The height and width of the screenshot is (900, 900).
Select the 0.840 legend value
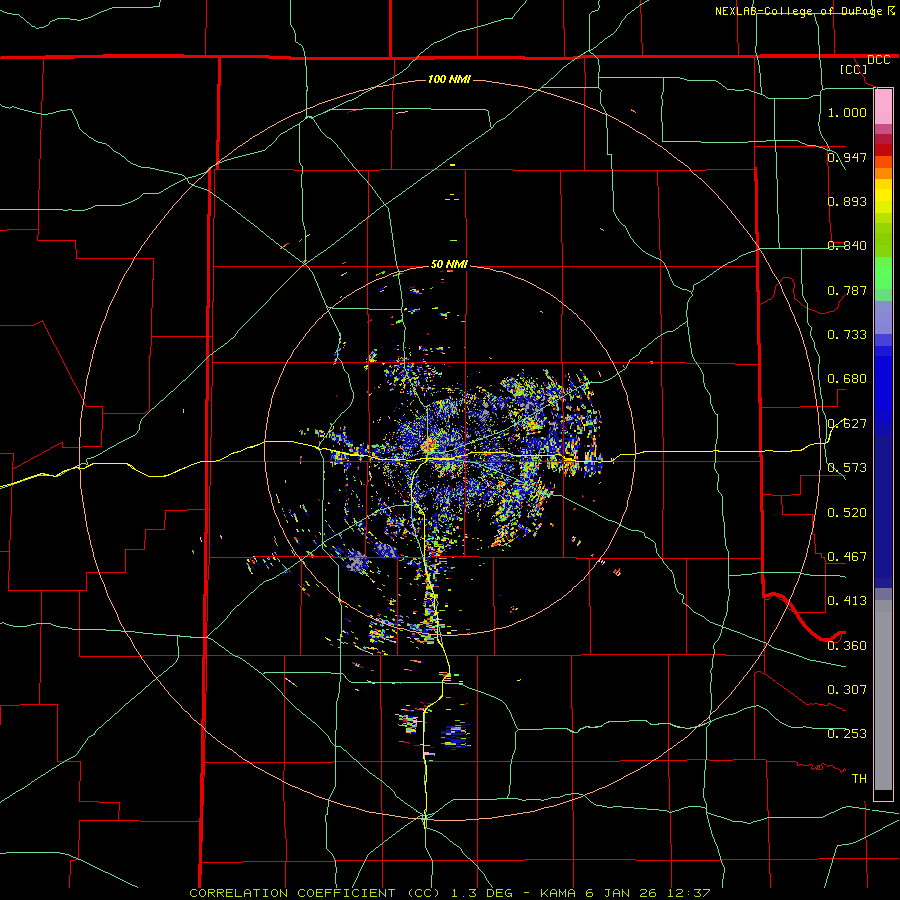tap(847, 246)
